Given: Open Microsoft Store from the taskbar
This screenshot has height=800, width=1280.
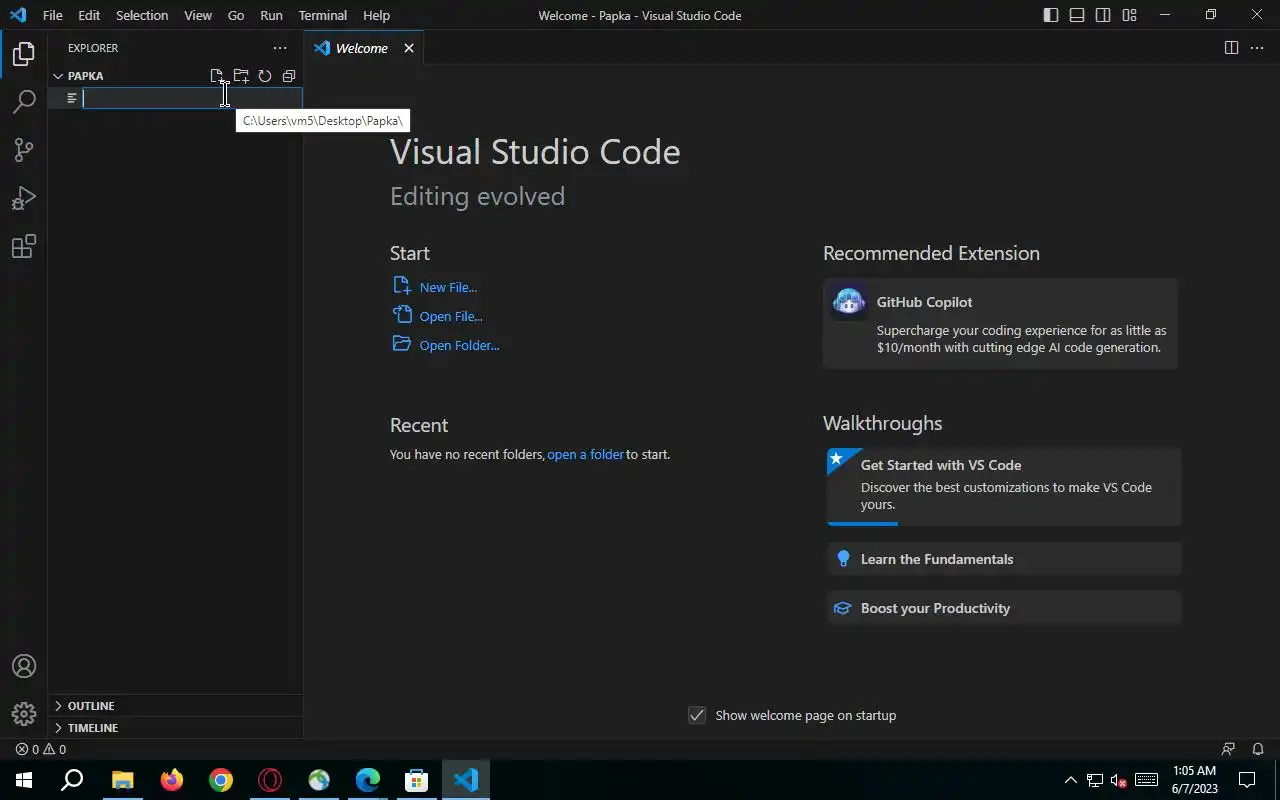Looking at the screenshot, I should pos(417,780).
